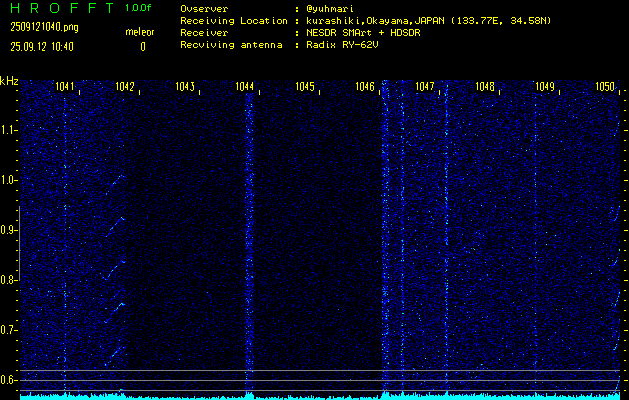Click the 1044 time marker
Viewport: 629px width, 400px height.
245,87
